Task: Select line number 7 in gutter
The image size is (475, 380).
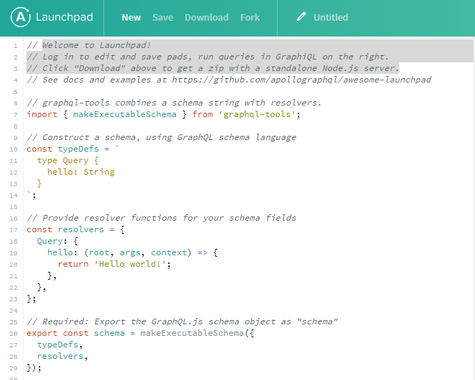Action: (15, 115)
